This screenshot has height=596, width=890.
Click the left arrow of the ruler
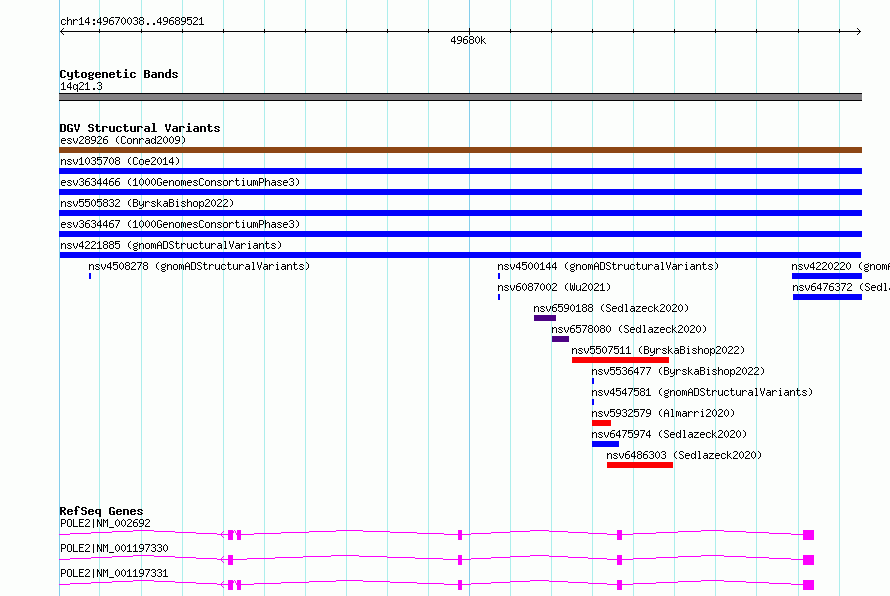62,32
